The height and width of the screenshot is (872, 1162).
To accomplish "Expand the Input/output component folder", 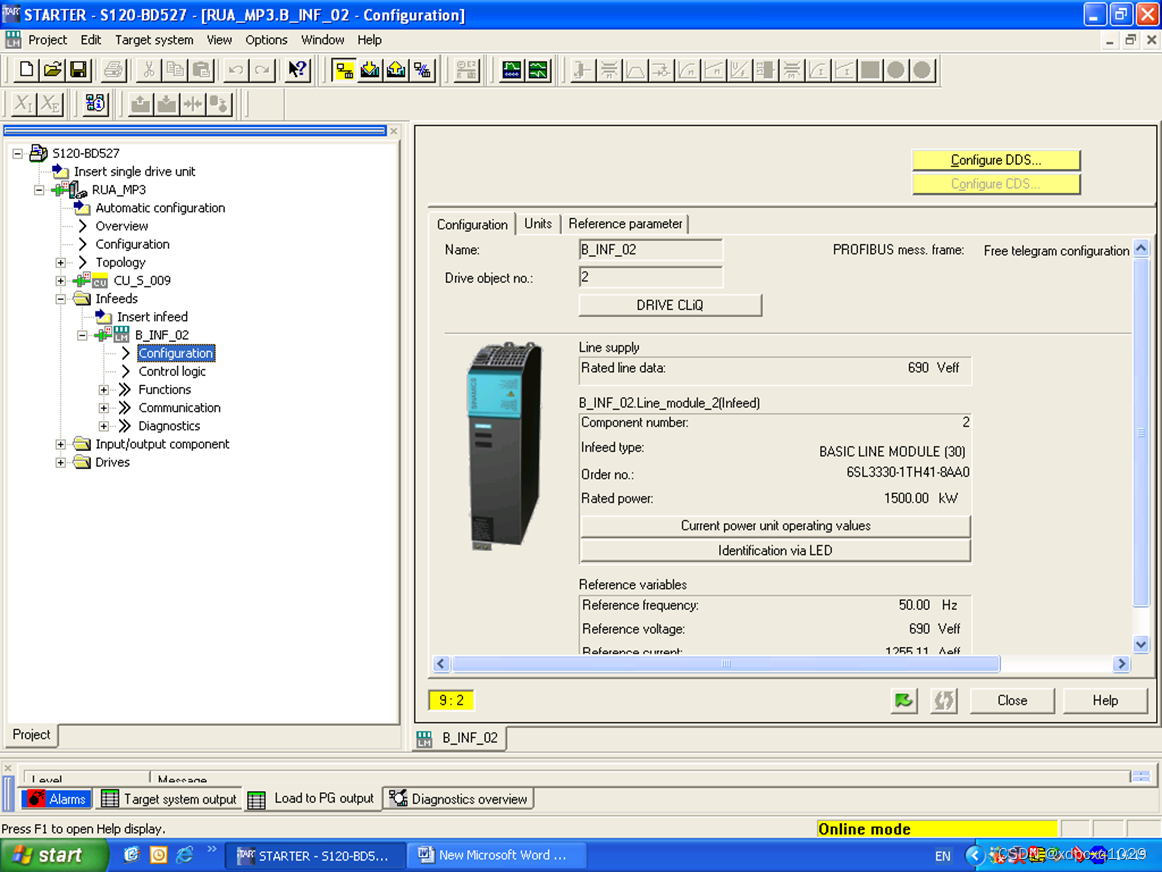I will 61,444.
